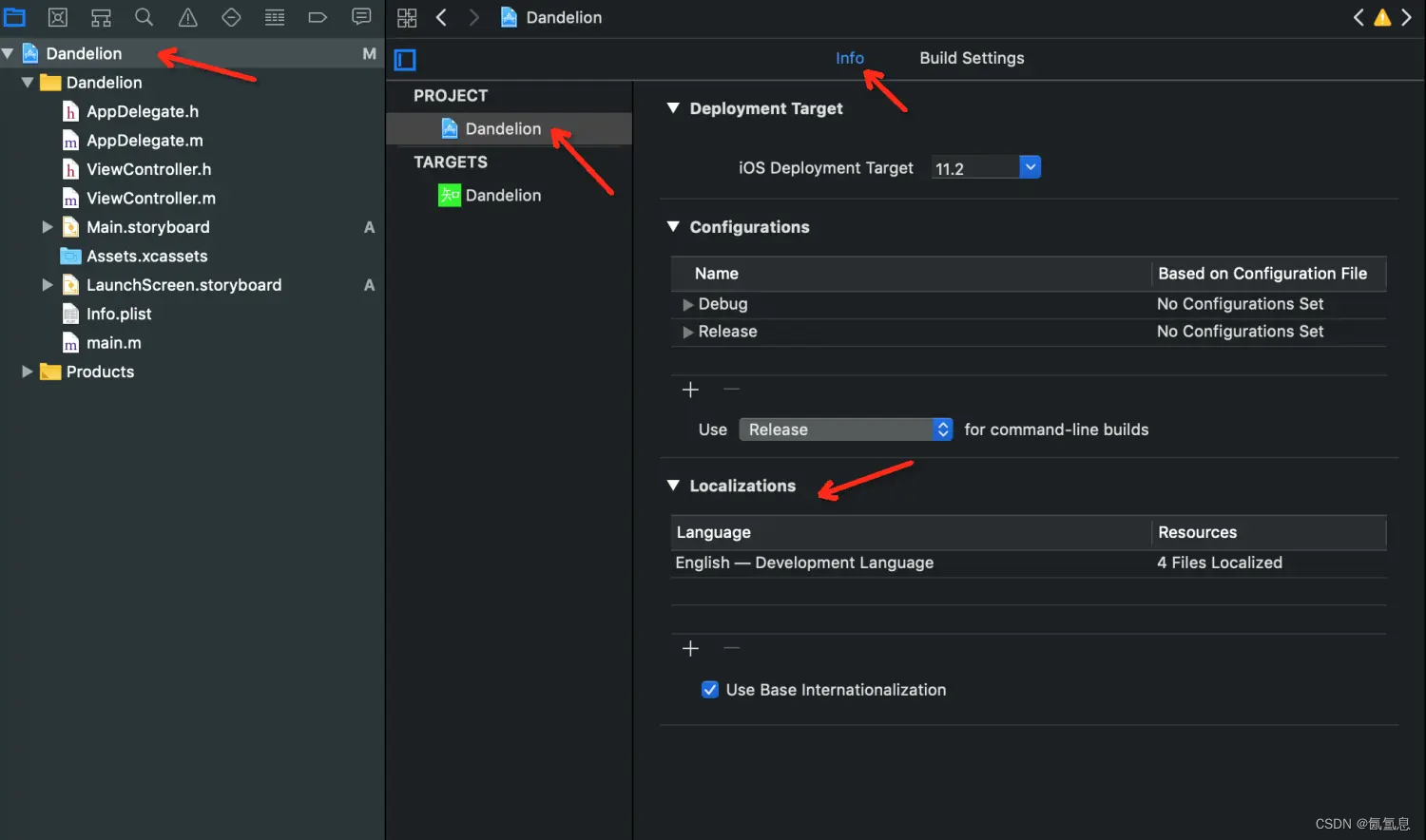The image size is (1426, 840).
Task: Select Assets.xcassets in navigator
Action: point(146,257)
